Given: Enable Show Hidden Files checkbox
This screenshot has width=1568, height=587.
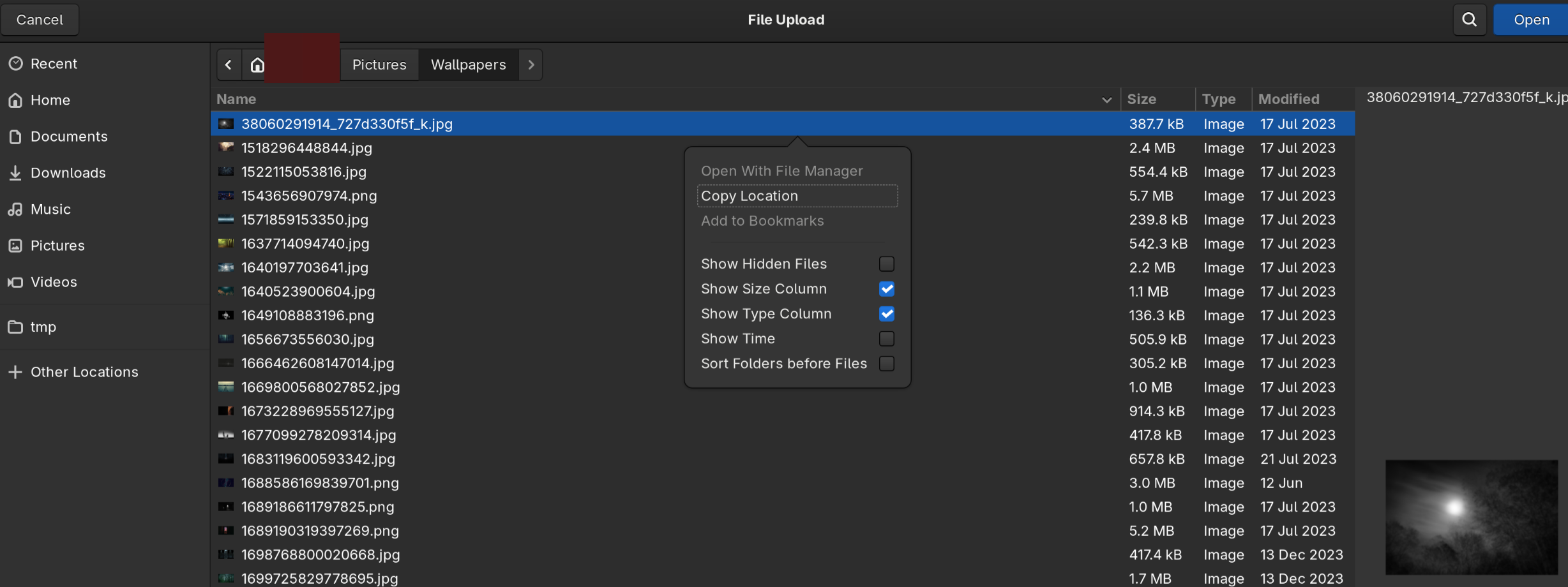Looking at the screenshot, I should (886, 264).
